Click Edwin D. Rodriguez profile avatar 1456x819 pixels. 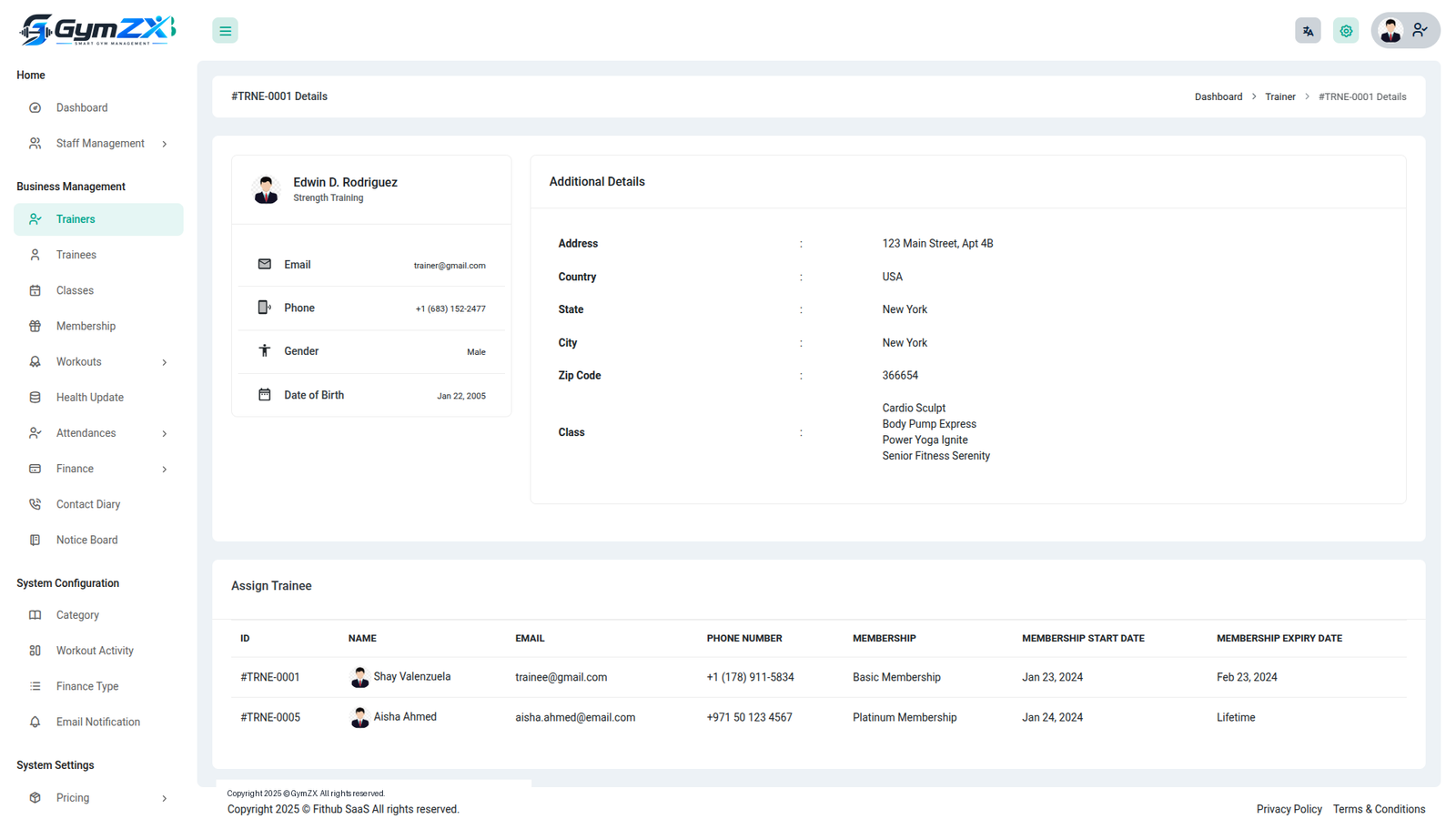(266, 189)
